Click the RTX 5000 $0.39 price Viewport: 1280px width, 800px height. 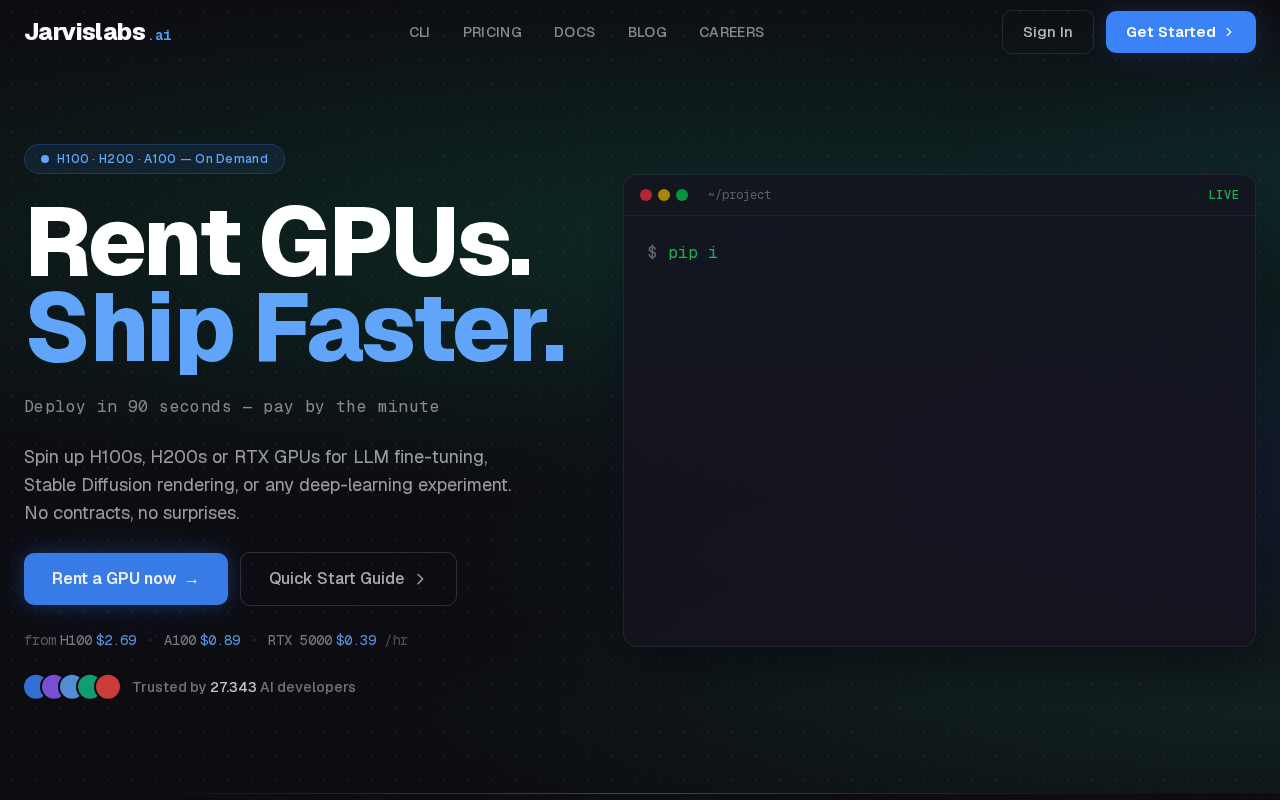click(x=322, y=640)
